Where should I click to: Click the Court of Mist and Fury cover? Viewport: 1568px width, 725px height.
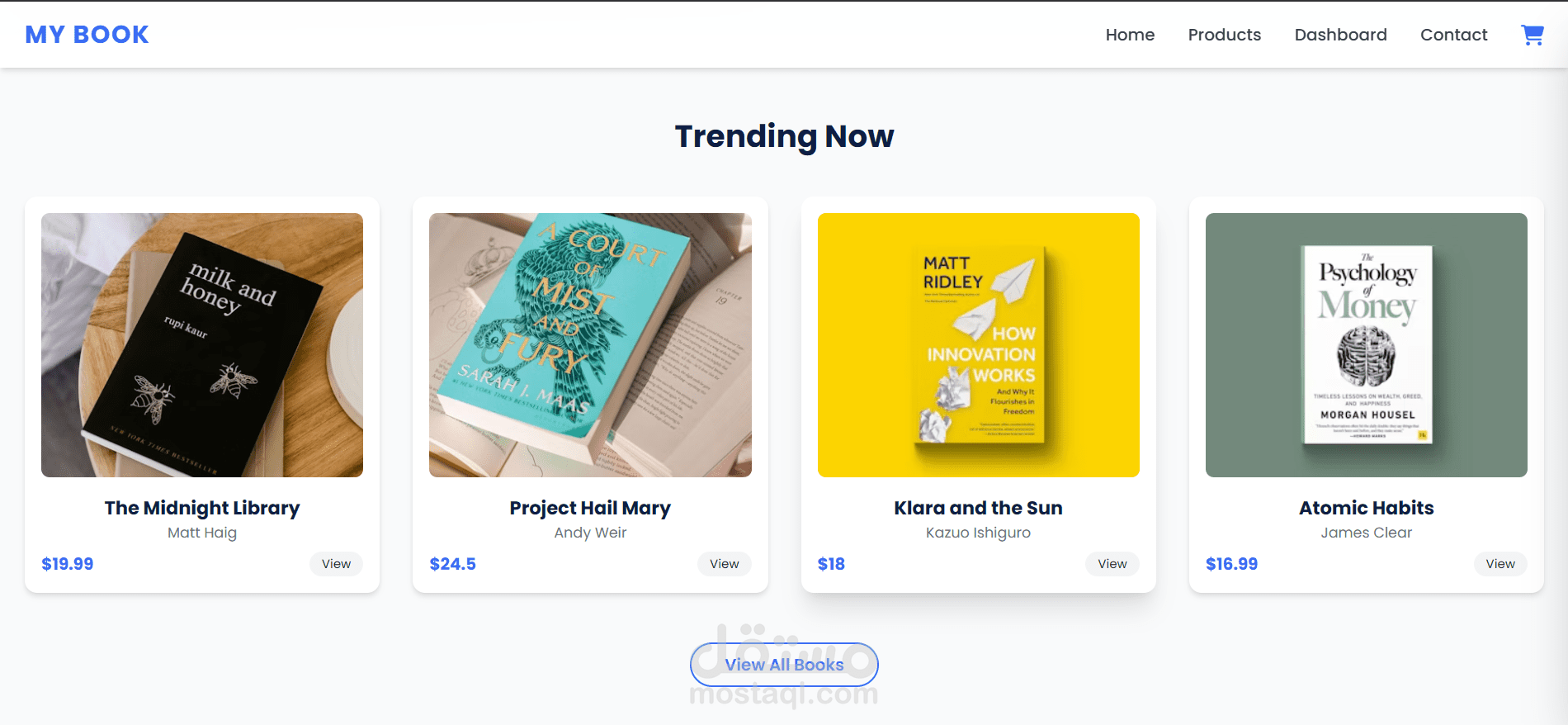pos(590,345)
